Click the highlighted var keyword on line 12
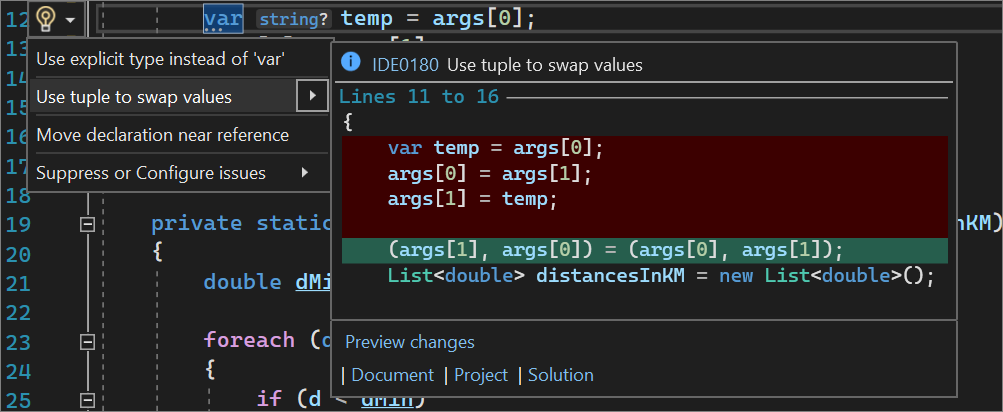Image resolution: width=1003 pixels, height=412 pixels. [223, 18]
